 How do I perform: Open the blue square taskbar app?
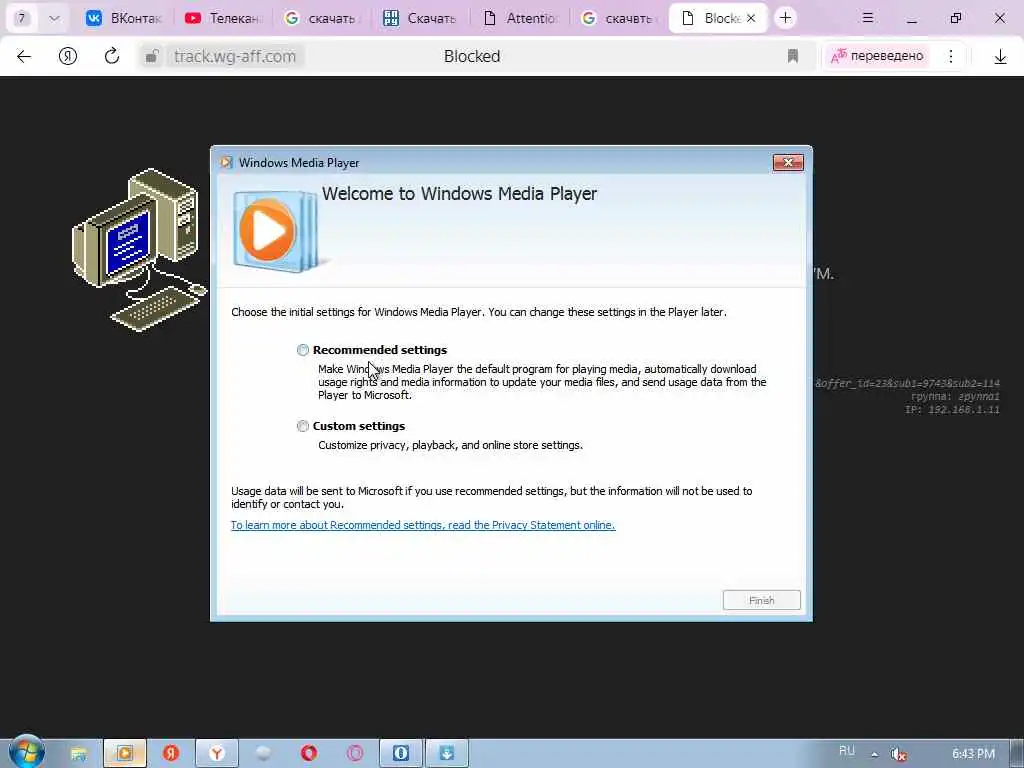coord(401,754)
